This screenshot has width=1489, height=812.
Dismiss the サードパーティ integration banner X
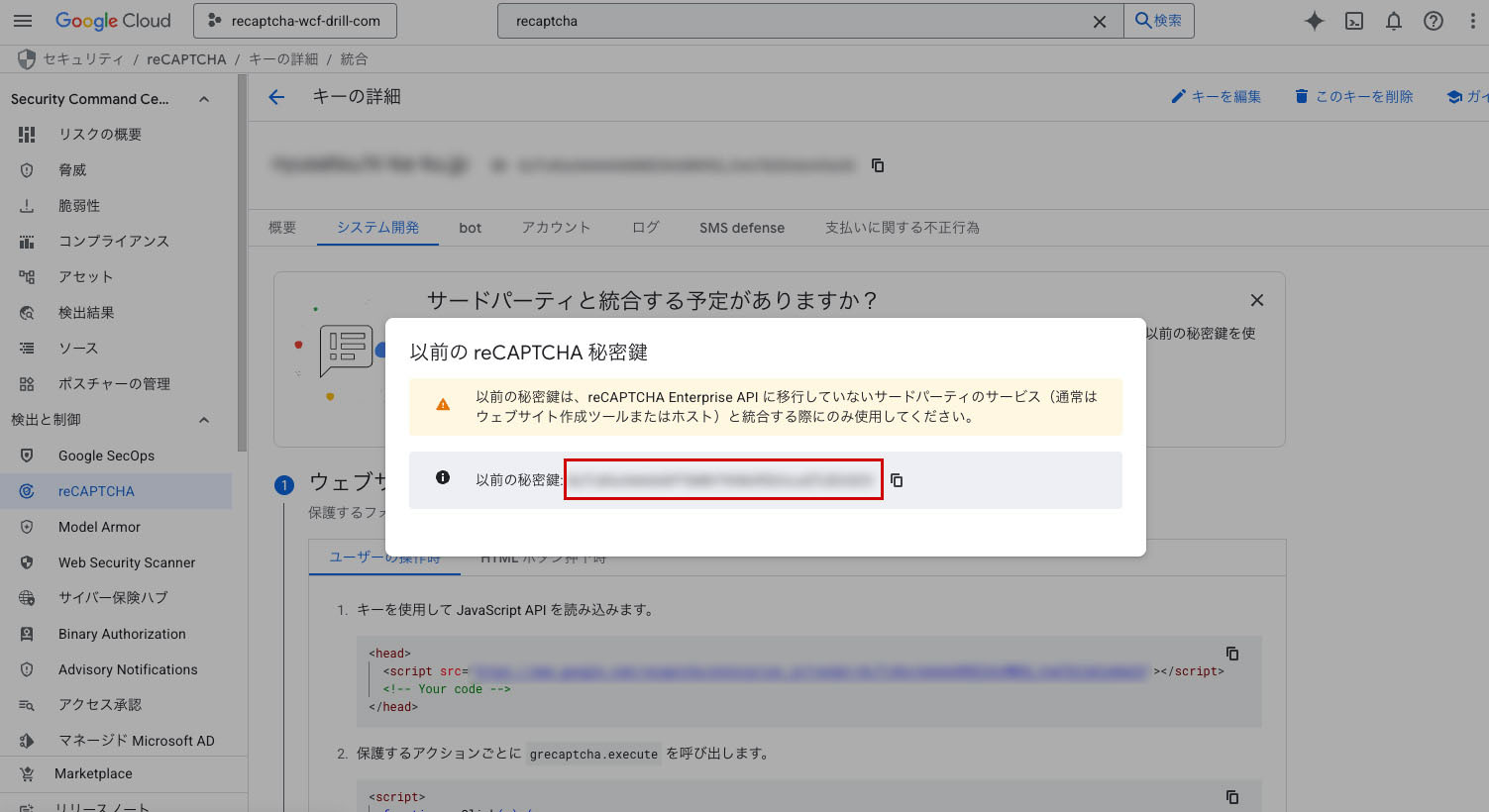(1257, 300)
